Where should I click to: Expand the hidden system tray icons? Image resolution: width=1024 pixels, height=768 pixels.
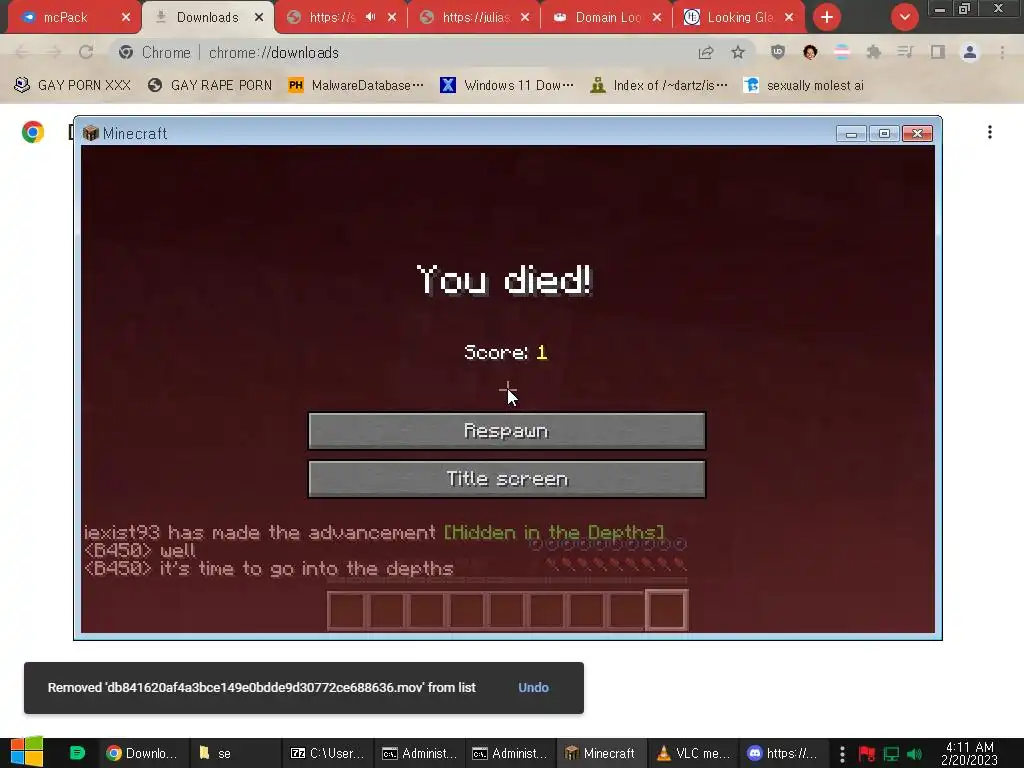click(842, 754)
